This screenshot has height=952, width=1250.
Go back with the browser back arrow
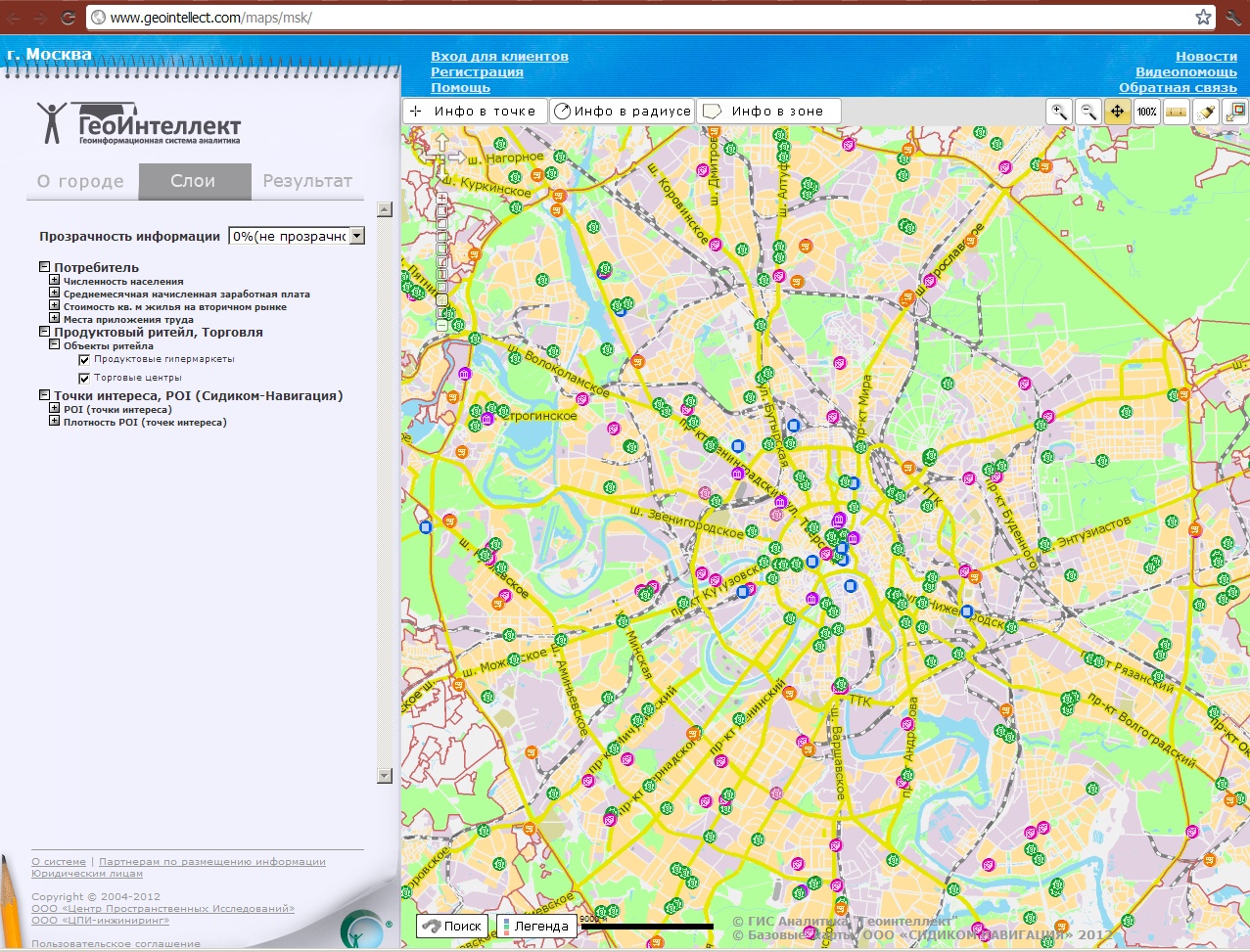(x=15, y=17)
